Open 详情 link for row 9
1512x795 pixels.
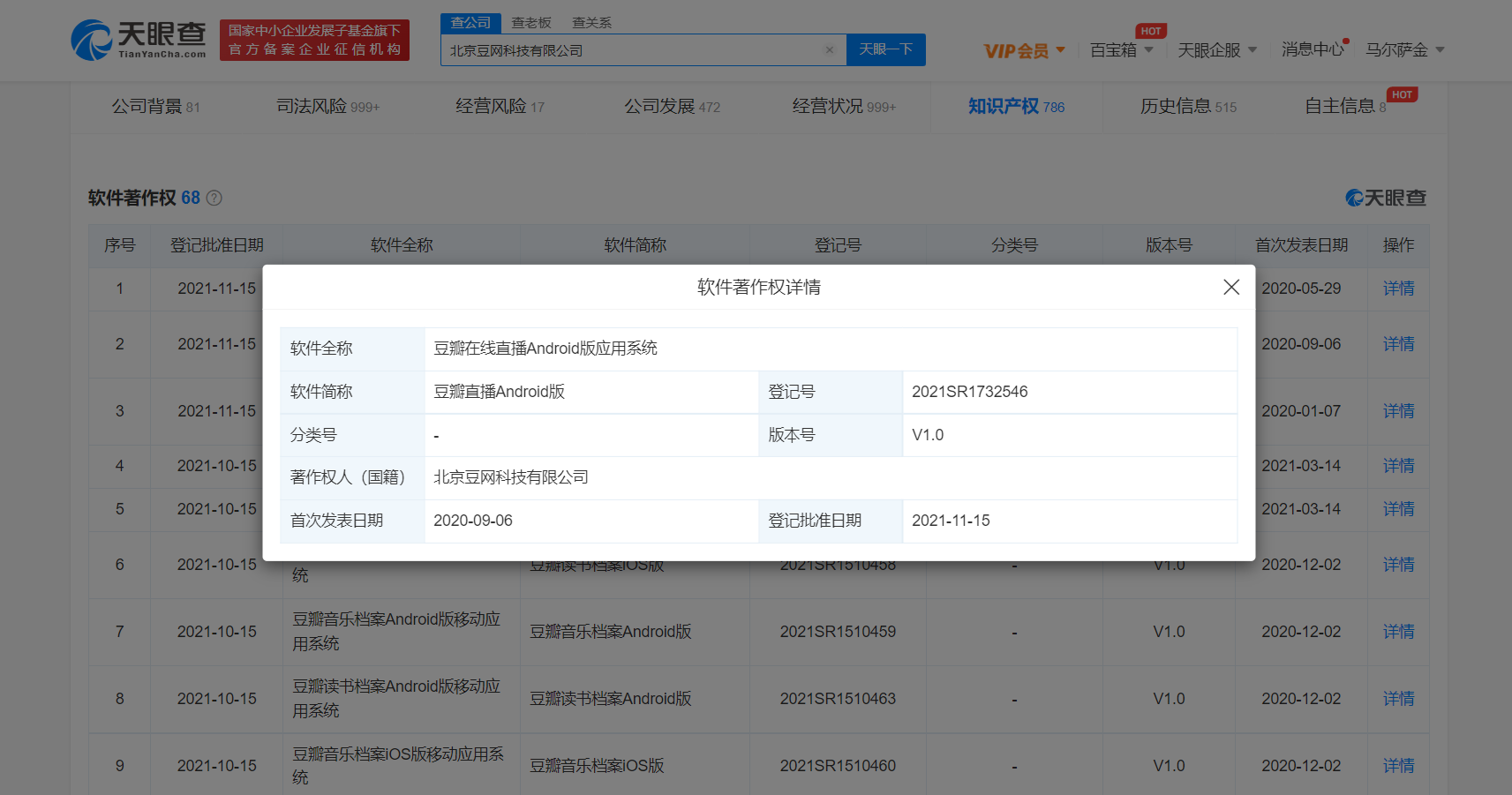1398,766
